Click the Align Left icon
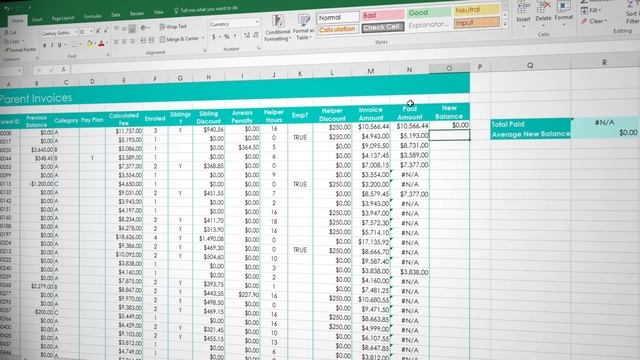This screenshot has height=360, width=640. 116,42
